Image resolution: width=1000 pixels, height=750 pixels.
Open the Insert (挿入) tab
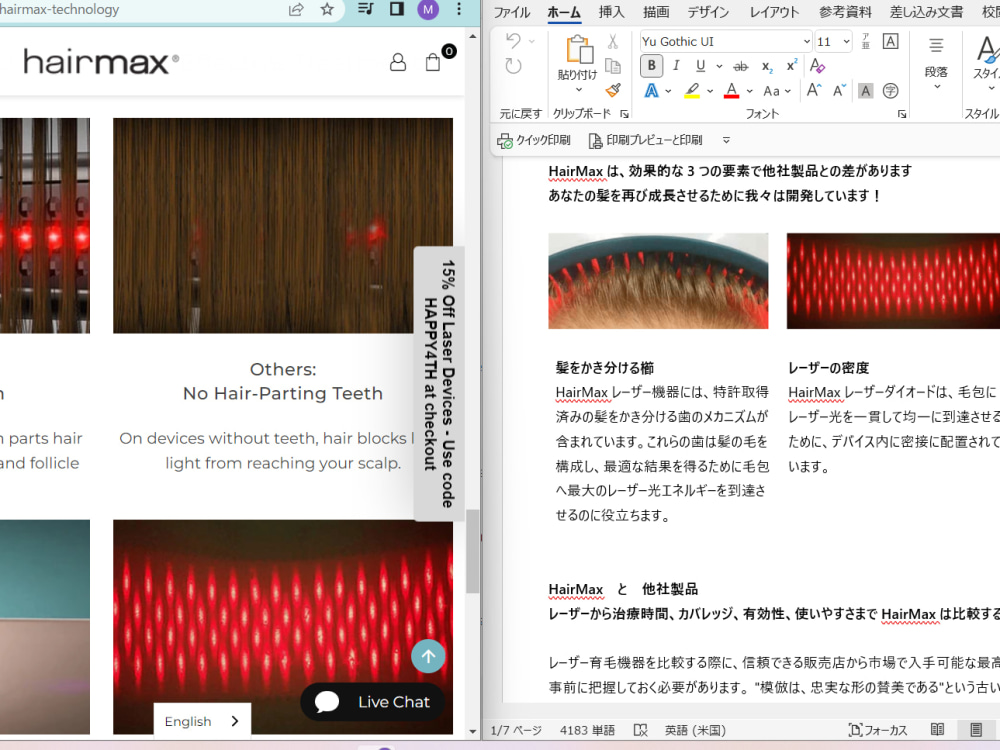pyautogui.click(x=611, y=12)
